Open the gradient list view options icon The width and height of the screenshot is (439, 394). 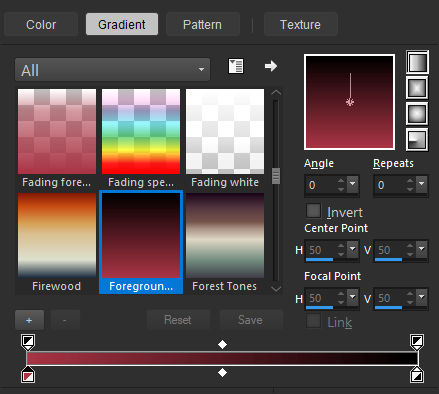click(x=236, y=66)
